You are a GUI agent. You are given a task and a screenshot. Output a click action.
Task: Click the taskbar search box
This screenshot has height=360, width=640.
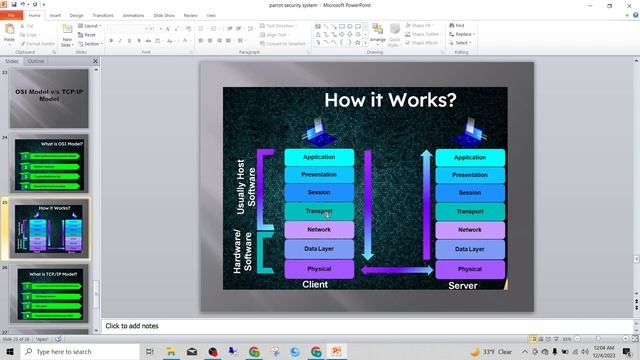click(80, 351)
